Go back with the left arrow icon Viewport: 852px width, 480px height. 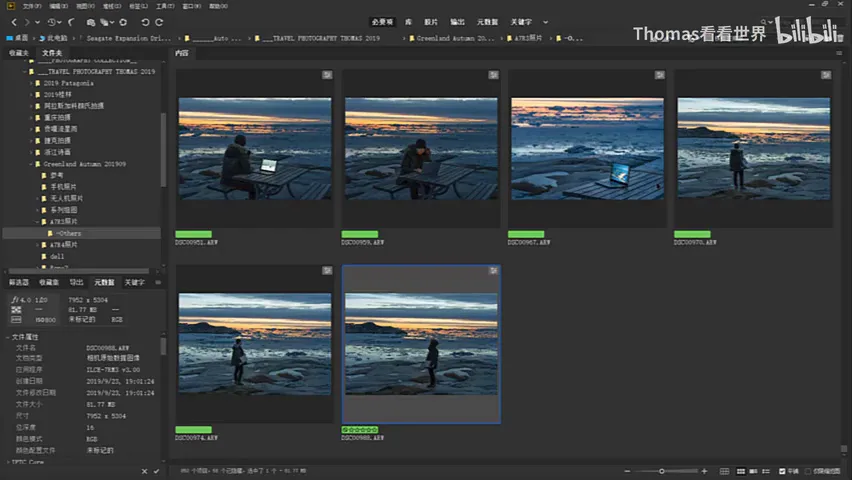[14, 22]
